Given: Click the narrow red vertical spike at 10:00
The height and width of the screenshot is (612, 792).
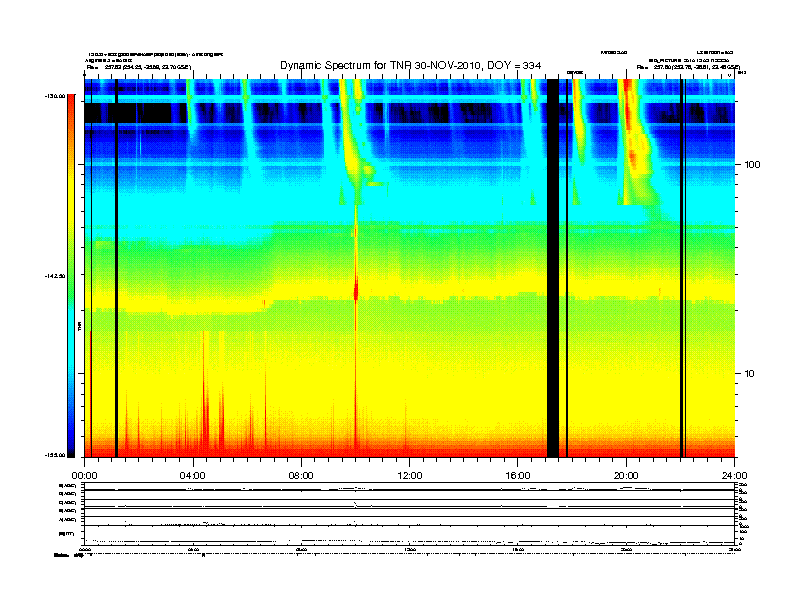Looking at the screenshot, I should (356, 328).
